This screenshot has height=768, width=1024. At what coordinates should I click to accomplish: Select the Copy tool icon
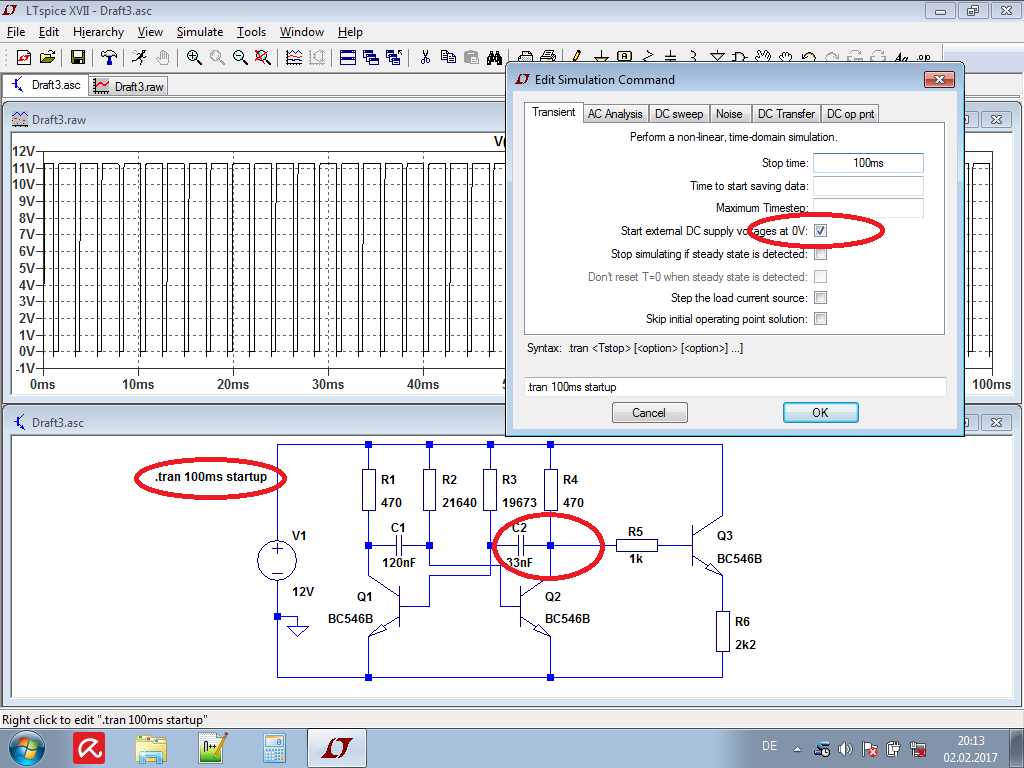[x=448, y=57]
